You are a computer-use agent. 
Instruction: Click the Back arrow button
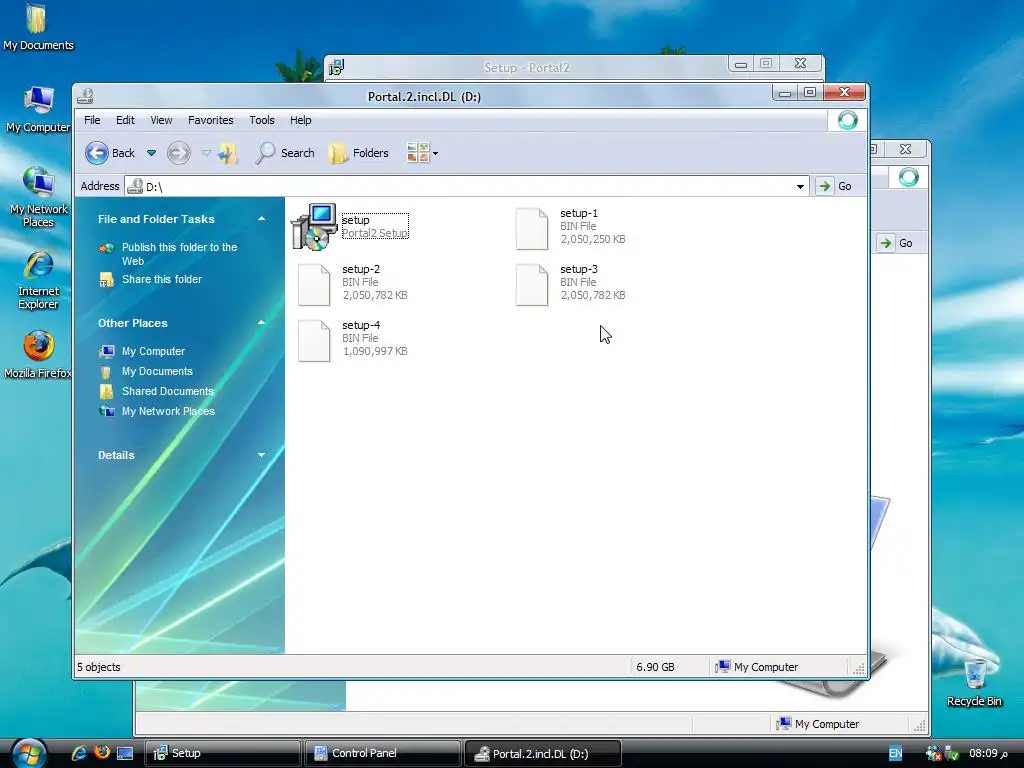[97, 153]
